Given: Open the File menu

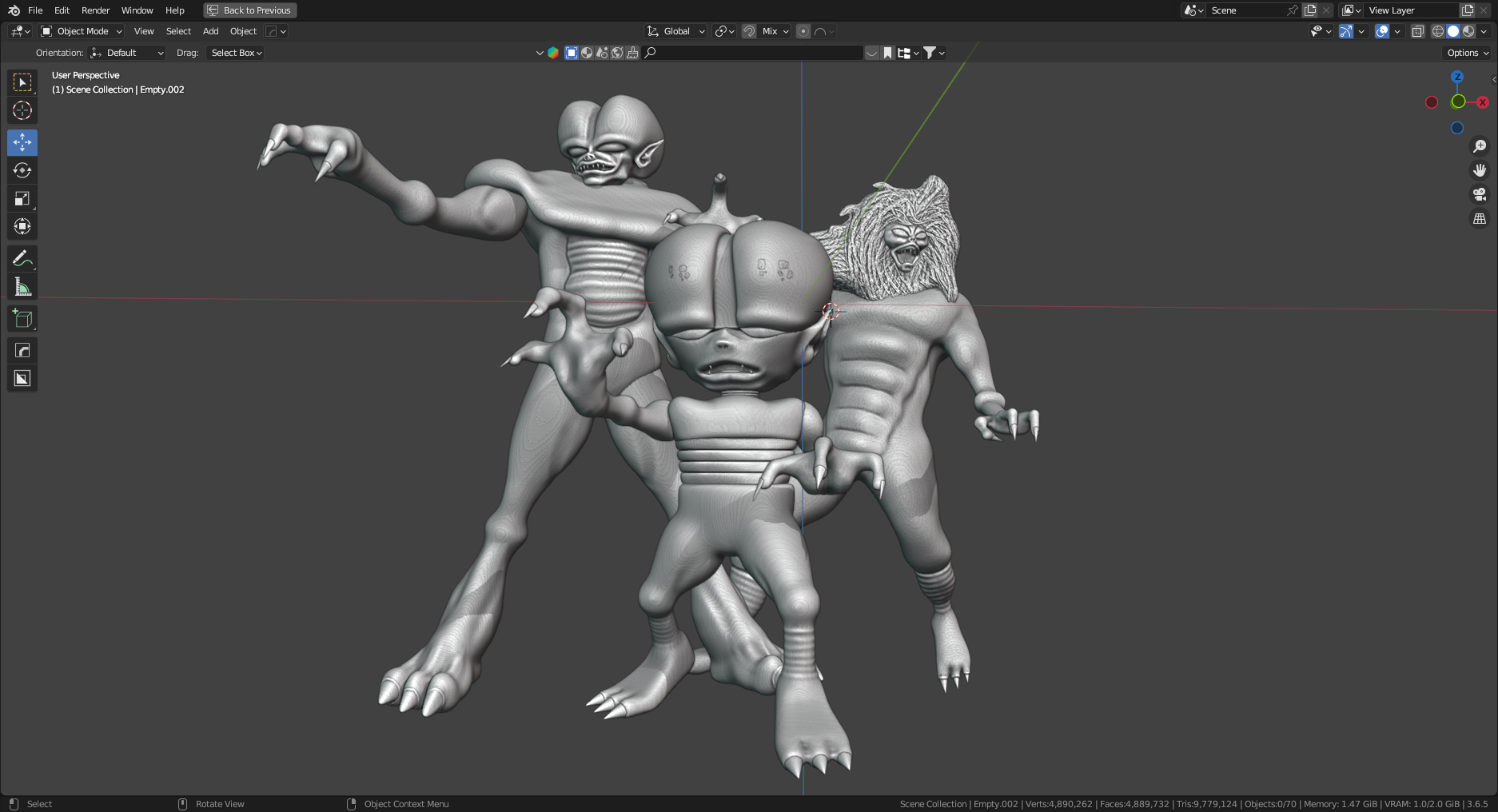Looking at the screenshot, I should pyautogui.click(x=35, y=10).
